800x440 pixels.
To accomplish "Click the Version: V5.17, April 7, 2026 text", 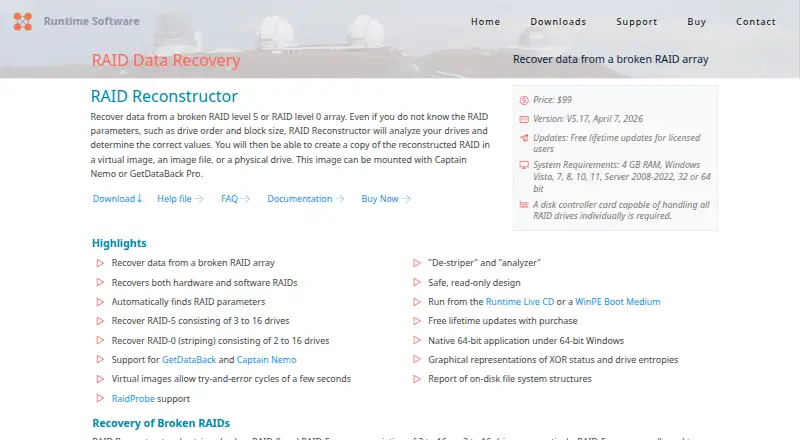I will coord(588,119).
